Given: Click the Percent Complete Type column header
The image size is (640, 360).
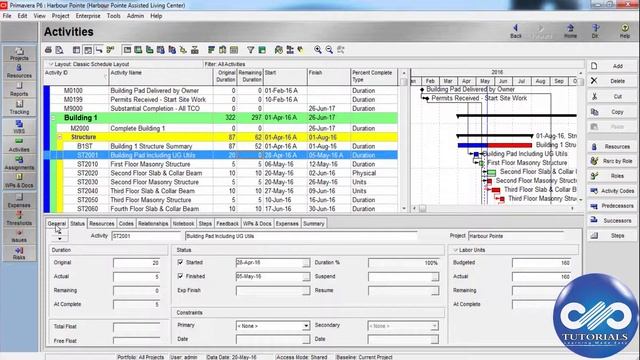Looking at the screenshot, I should point(373,76).
